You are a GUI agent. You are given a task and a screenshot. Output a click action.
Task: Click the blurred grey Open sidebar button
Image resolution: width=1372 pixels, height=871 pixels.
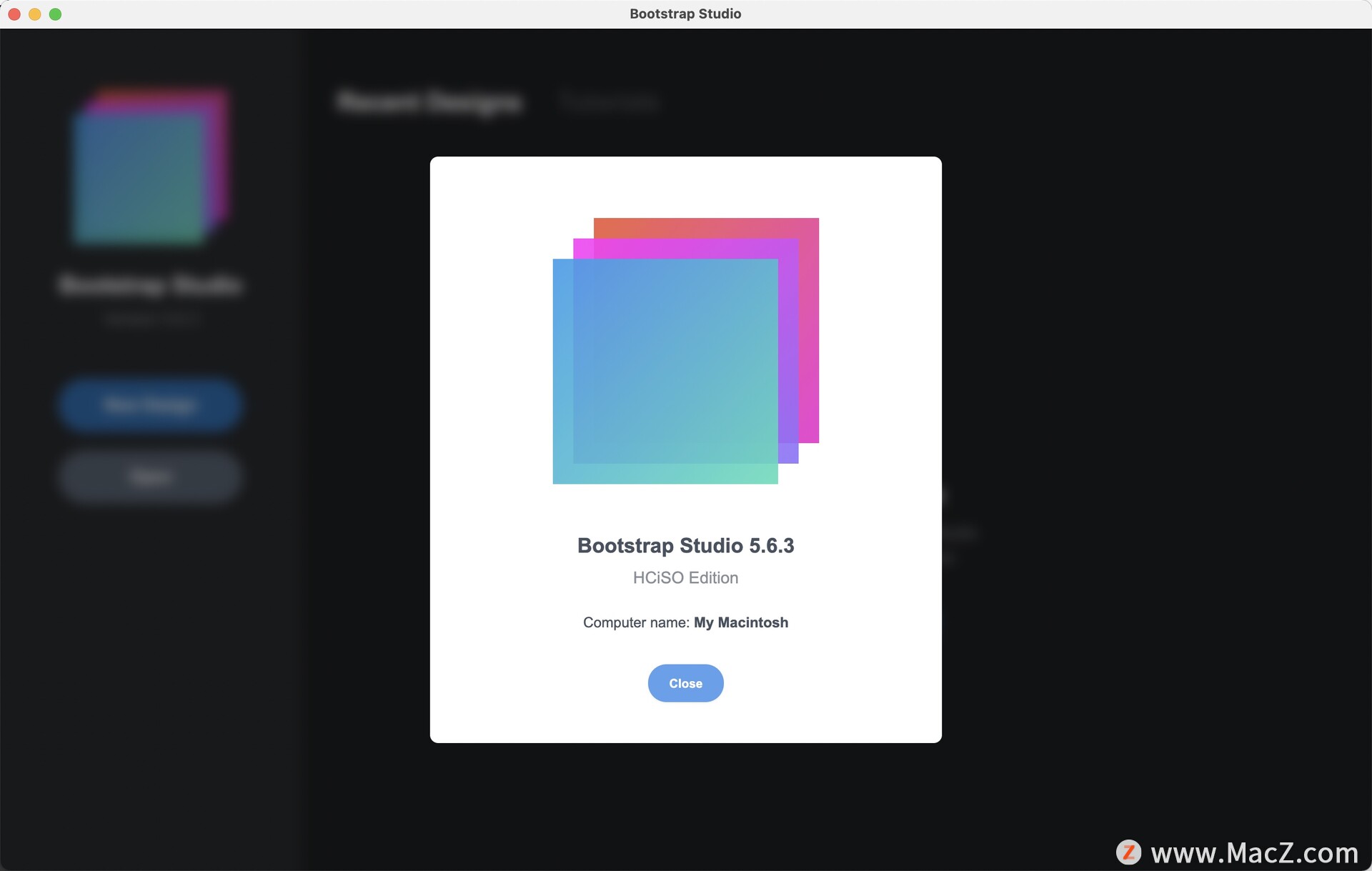click(151, 477)
